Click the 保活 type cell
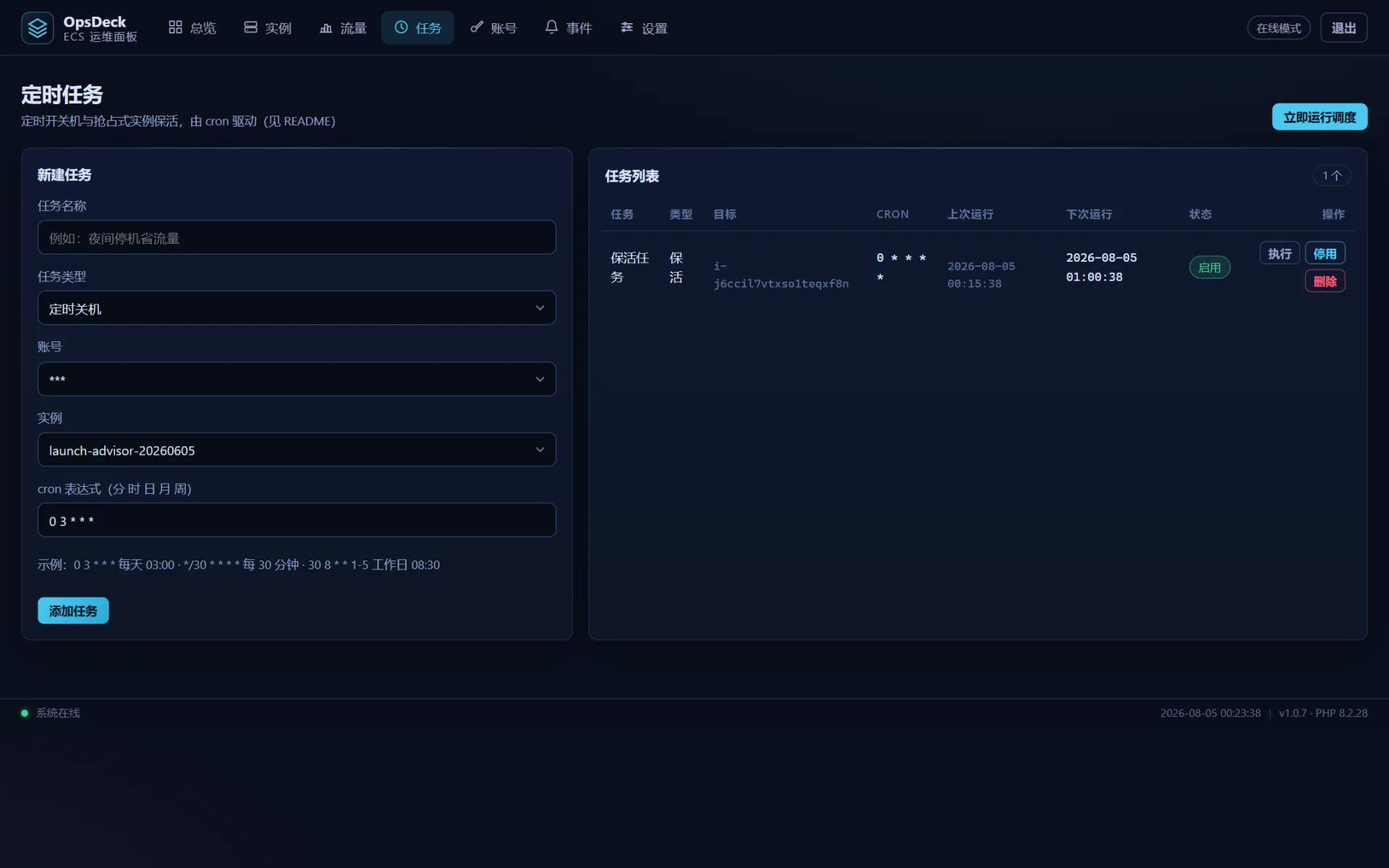The width and height of the screenshot is (1389, 868). [676, 268]
